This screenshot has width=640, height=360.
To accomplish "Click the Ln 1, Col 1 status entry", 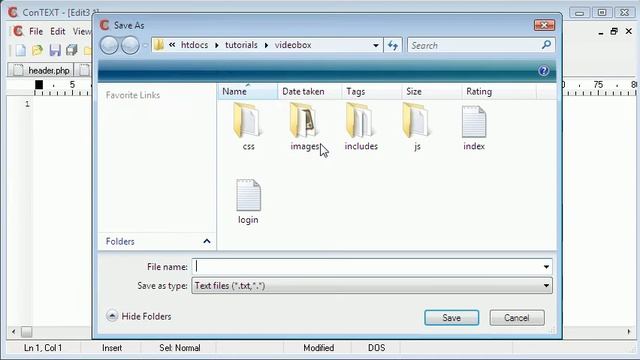I will pos(43,348).
